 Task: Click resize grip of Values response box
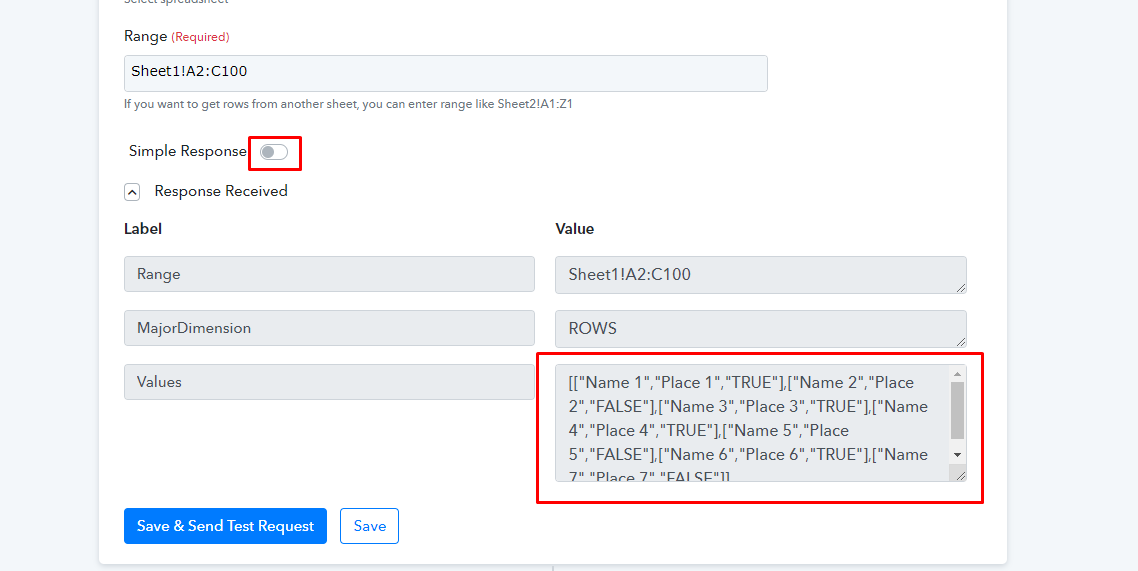point(960,475)
